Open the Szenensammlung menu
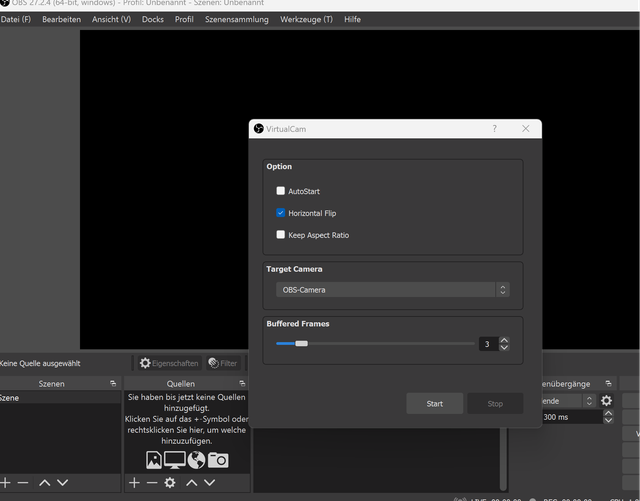 (x=237, y=19)
